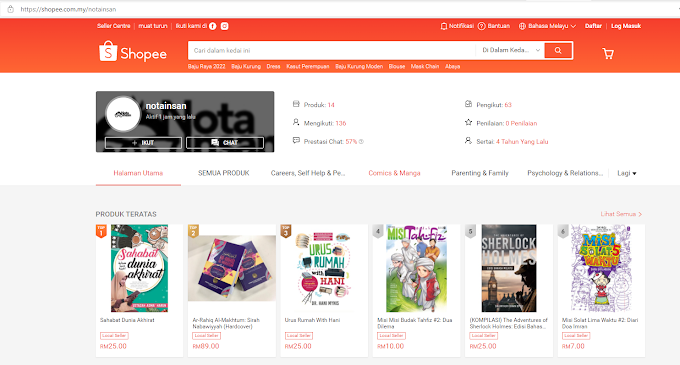Open Shopee's Facebook page icon
The height and width of the screenshot is (365, 680).
click(x=212, y=26)
